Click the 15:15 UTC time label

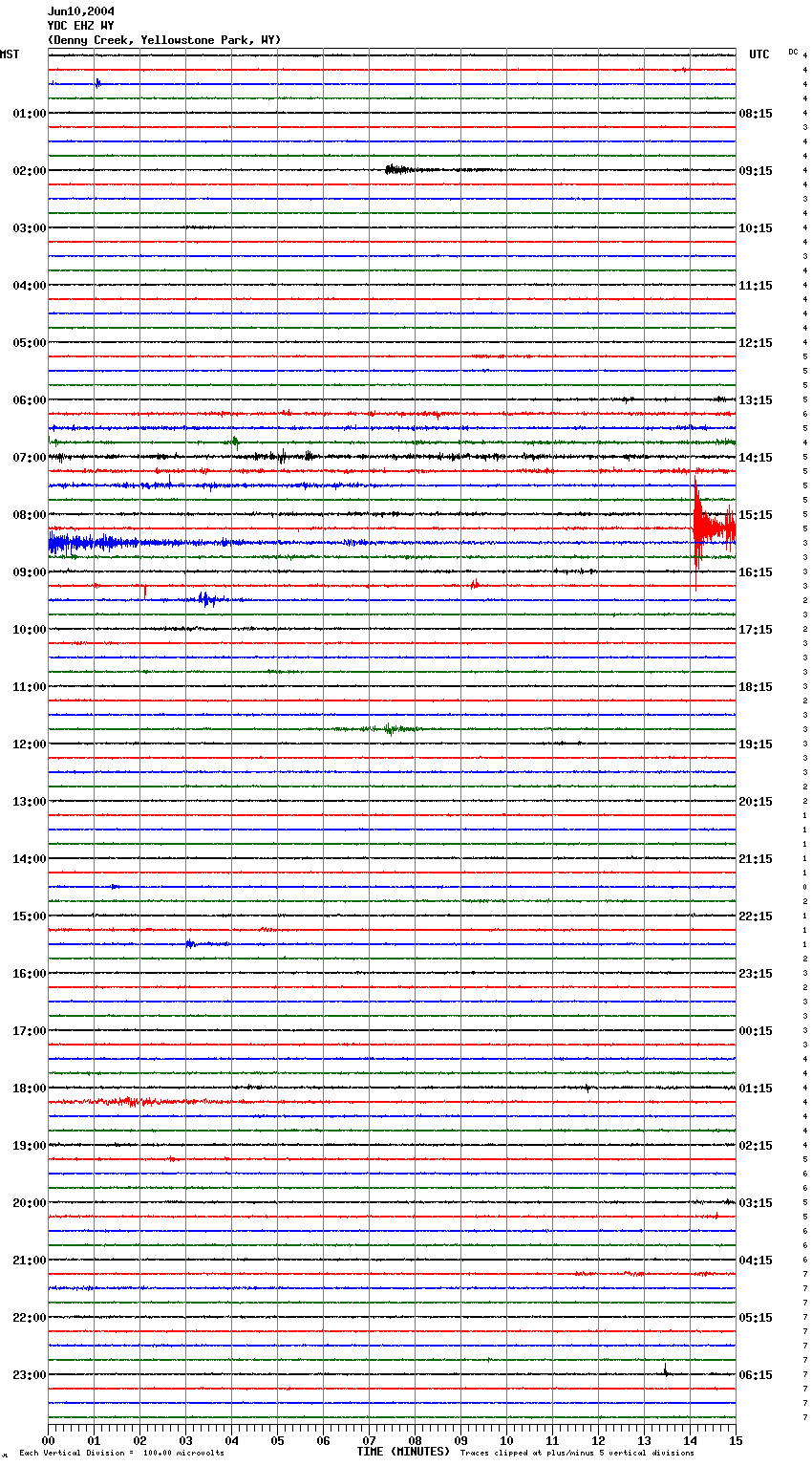pos(756,515)
